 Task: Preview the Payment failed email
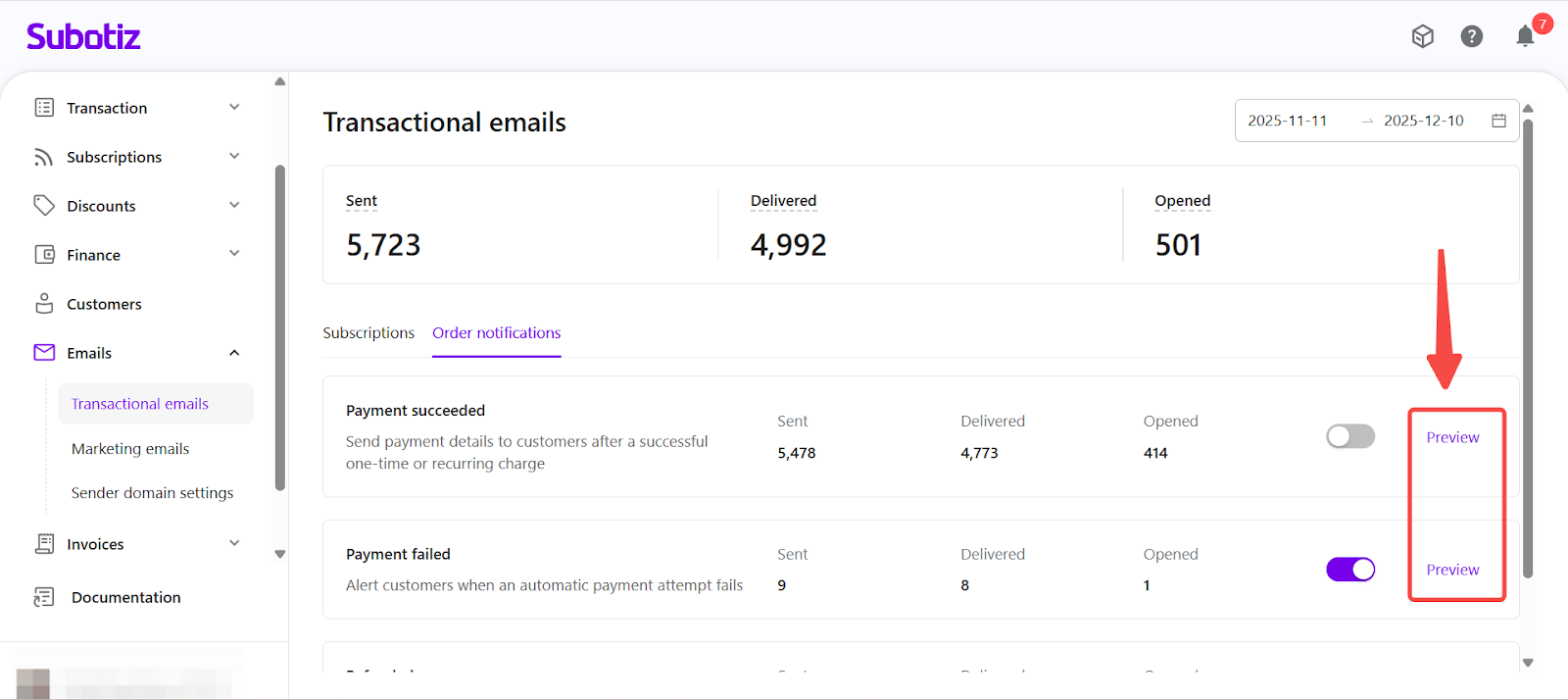pos(1452,570)
